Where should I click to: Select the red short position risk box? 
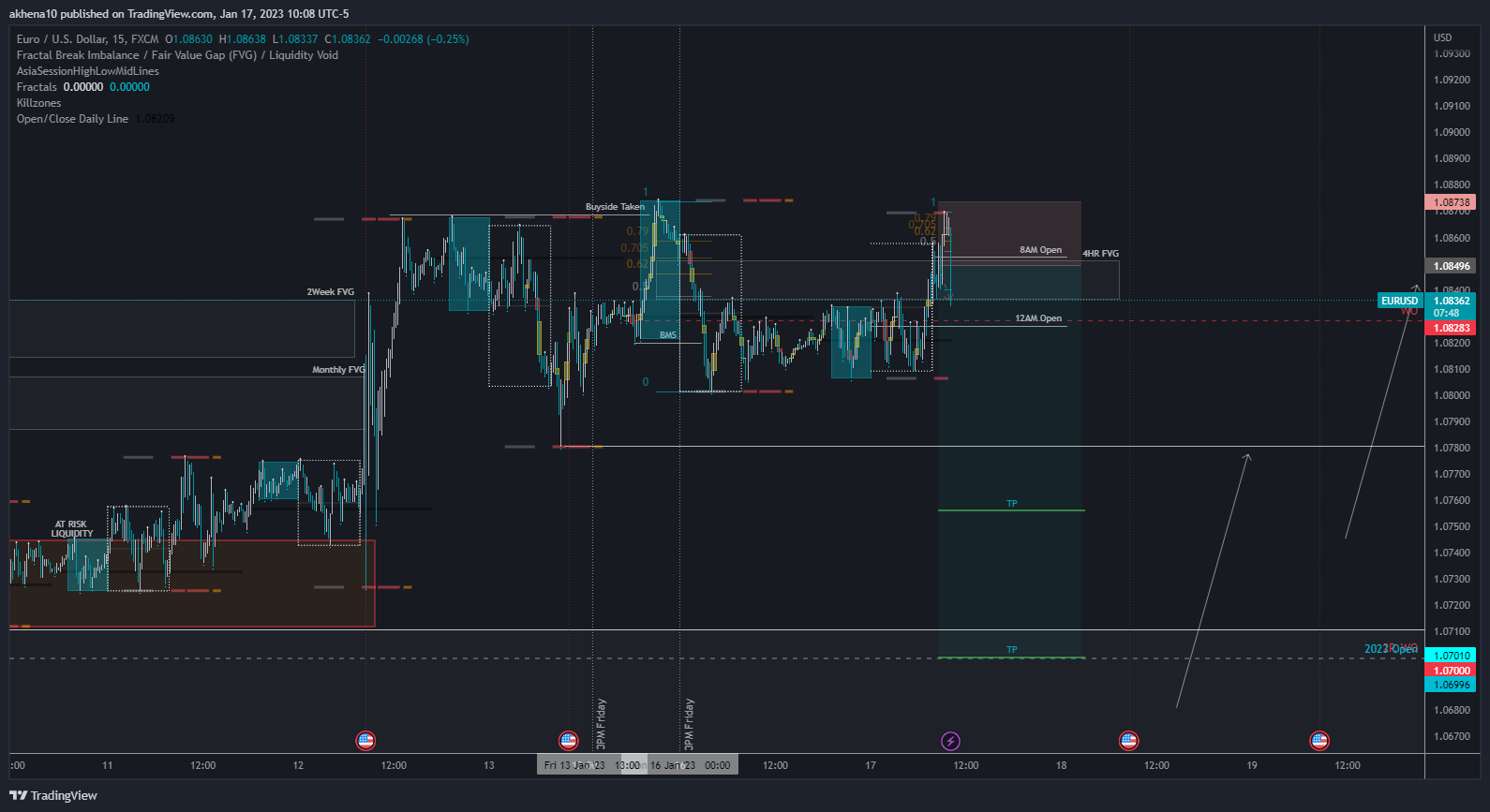1009,234
